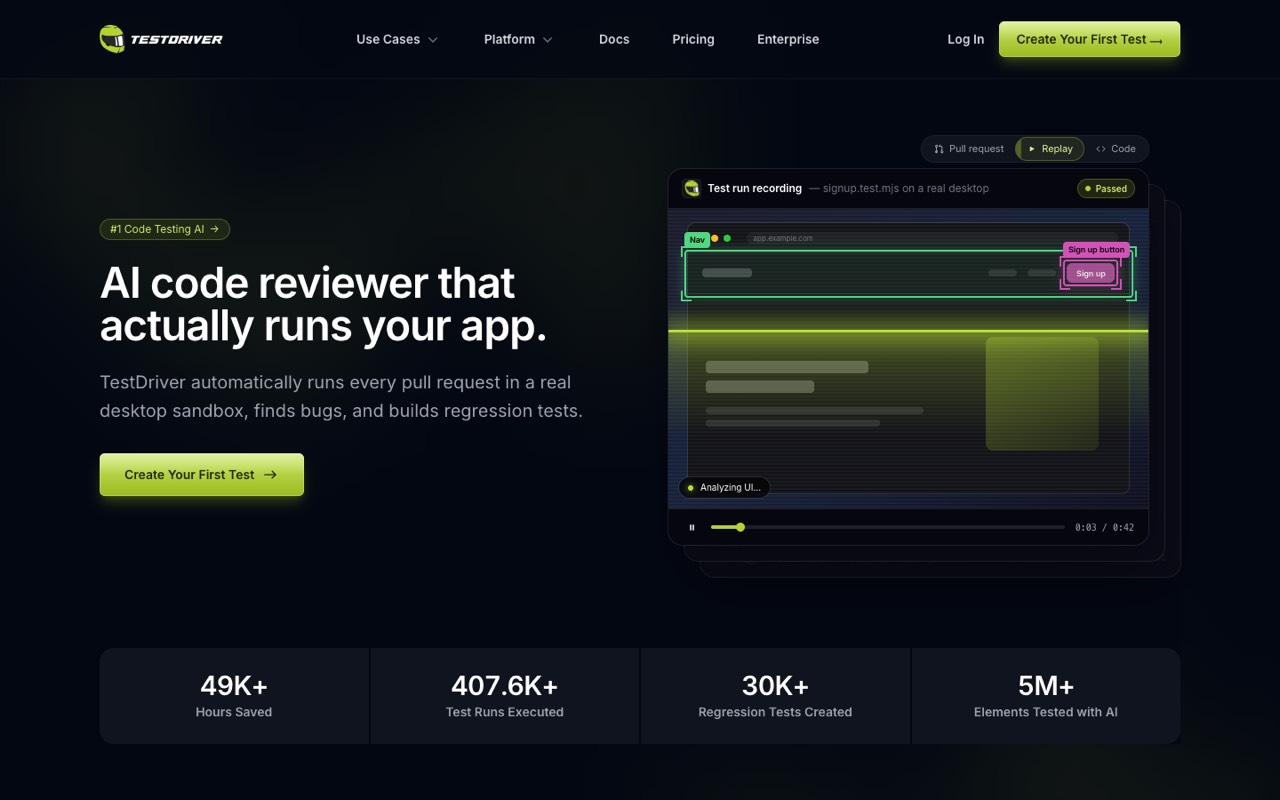
Task: Switch to the Pull request tab
Action: [968, 149]
